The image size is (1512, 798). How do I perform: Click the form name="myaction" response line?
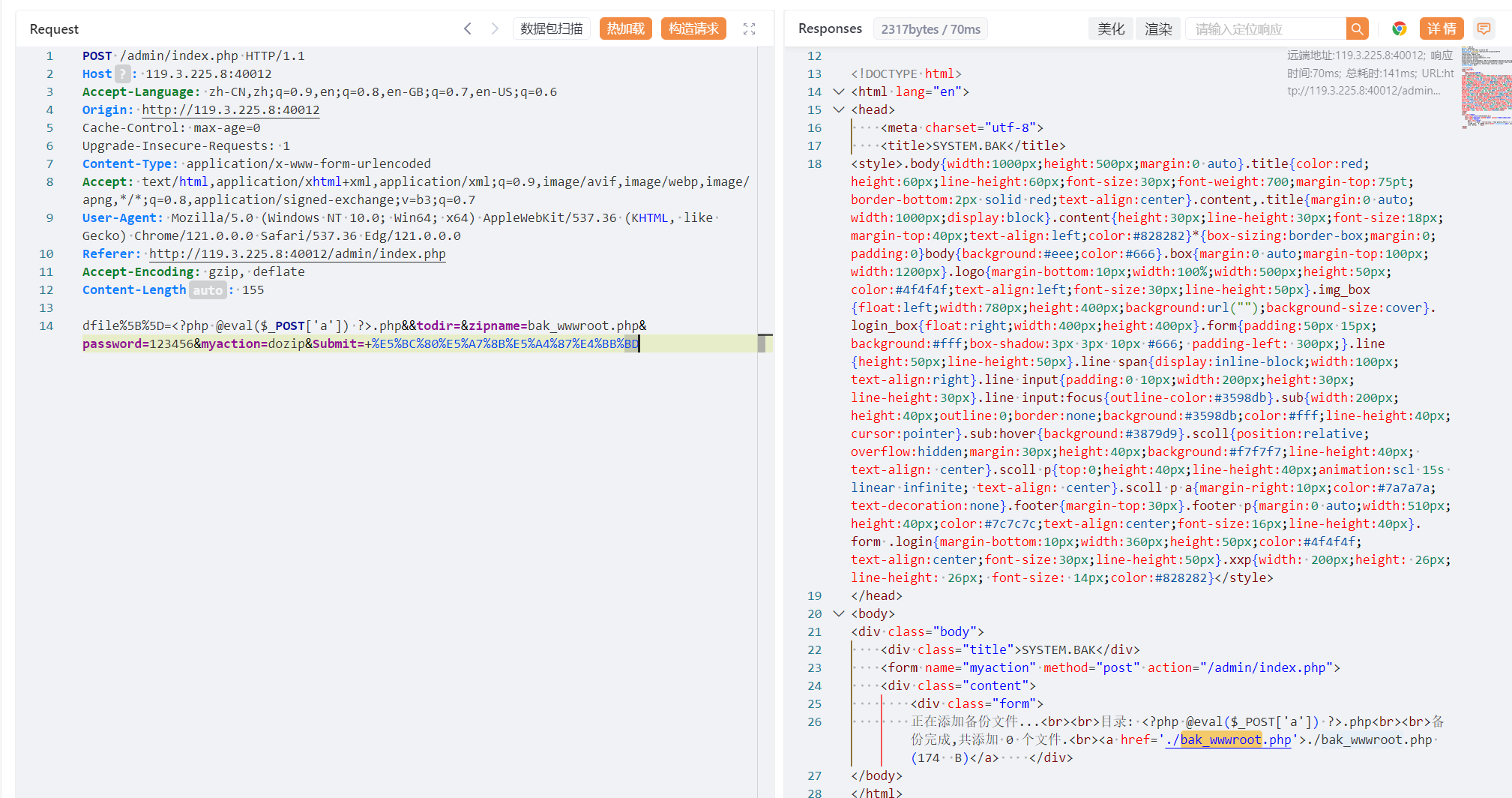[1110, 667]
